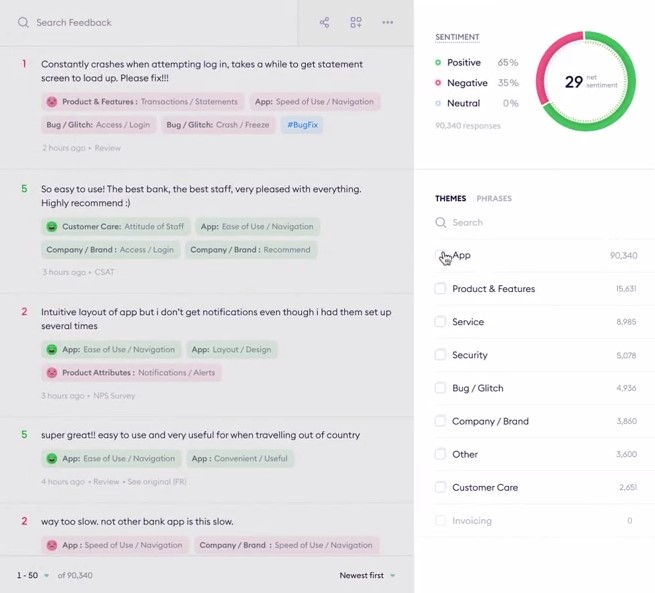Select the Themes tab
The image size is (655, 593).
pyautogui.click(x=450, y=198)
